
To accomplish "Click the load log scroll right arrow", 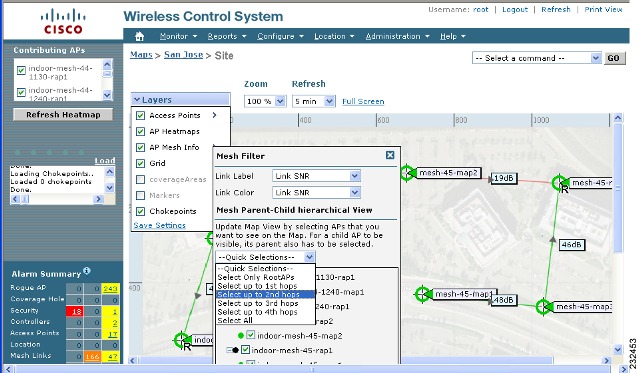I will tap(98, 199).
